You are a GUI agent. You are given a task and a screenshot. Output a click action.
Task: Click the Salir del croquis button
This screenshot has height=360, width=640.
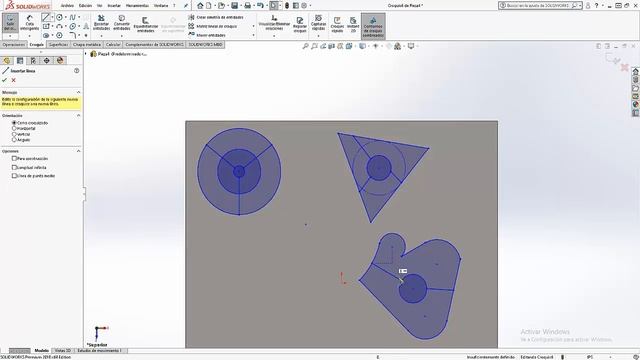click(10, 22)
